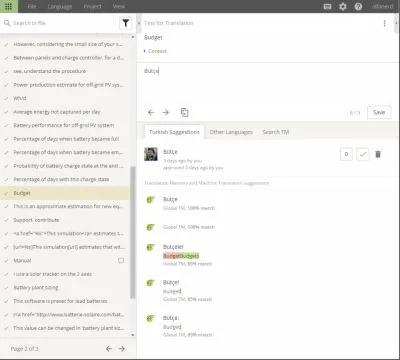Select 'Percentage of days with this charge state'
400x360 pixels.
65,179
